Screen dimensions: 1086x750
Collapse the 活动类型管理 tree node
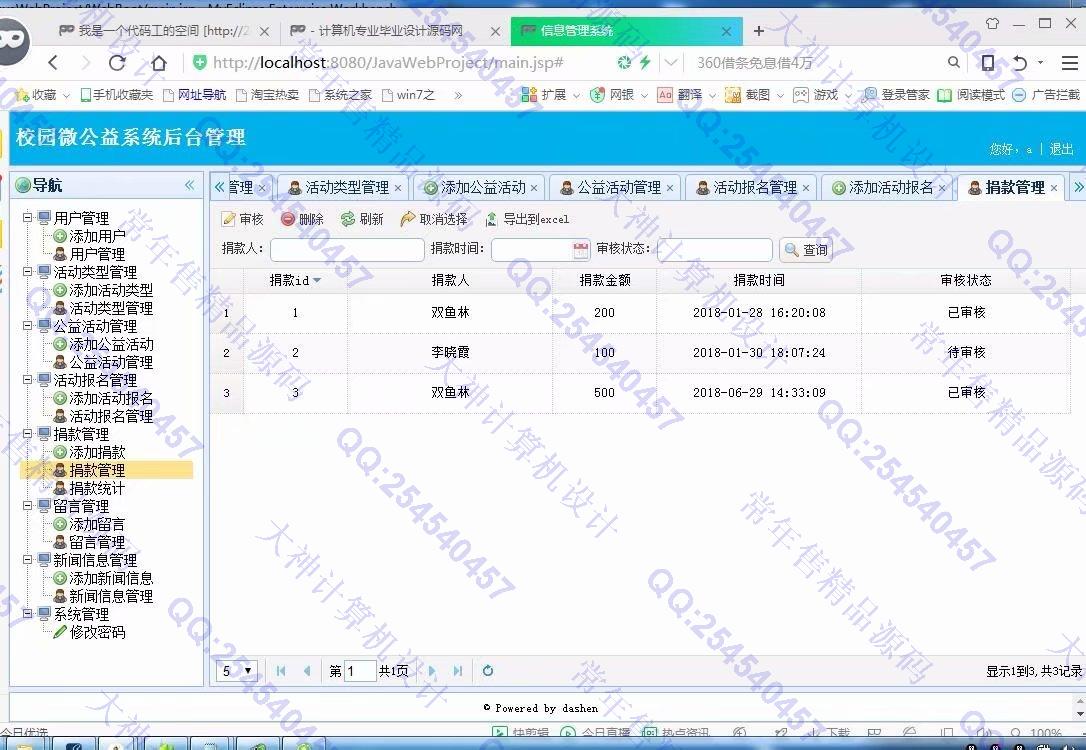pyautogui.click(x=27, y=271)
